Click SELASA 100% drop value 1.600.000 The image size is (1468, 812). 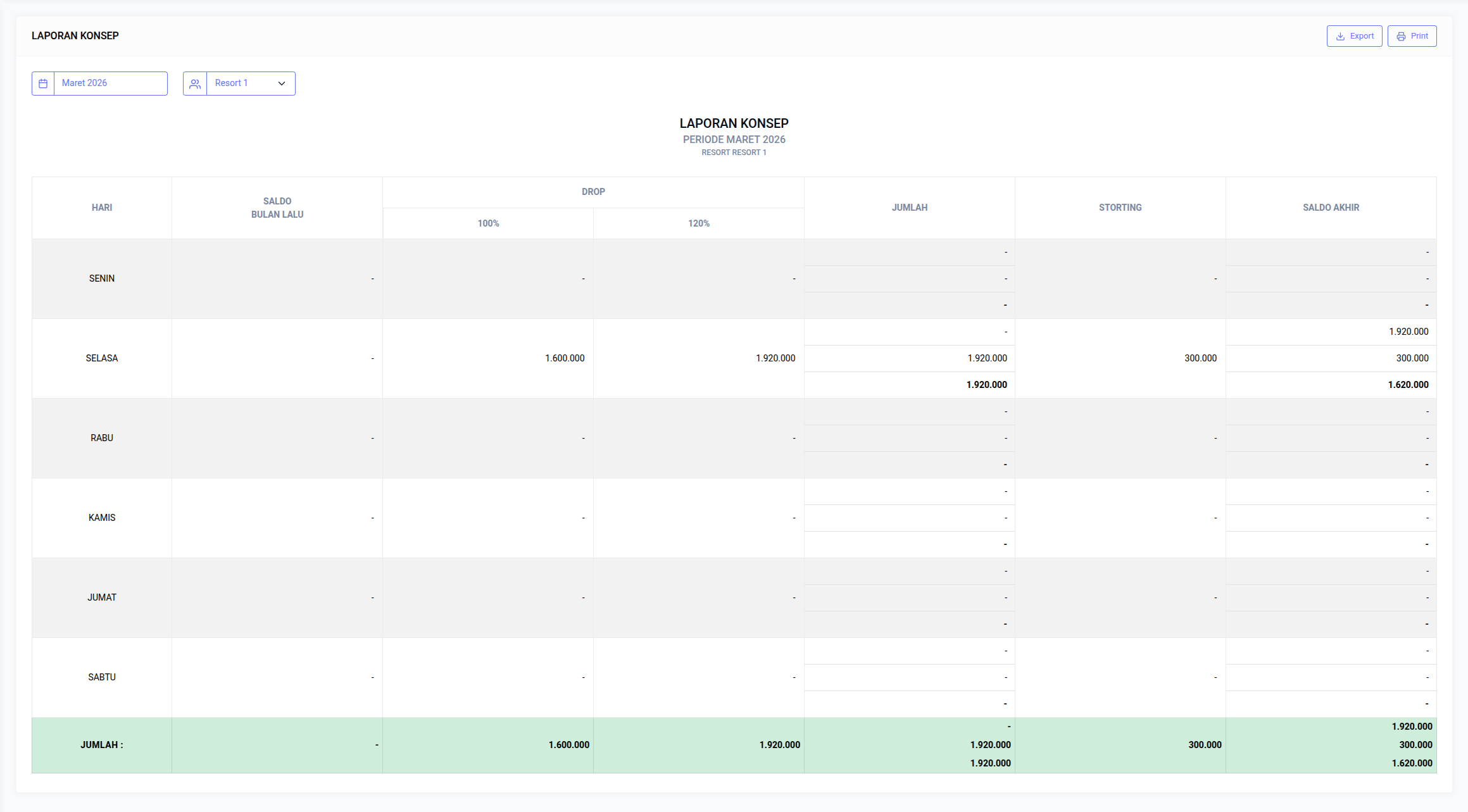[x=565, y=358]
